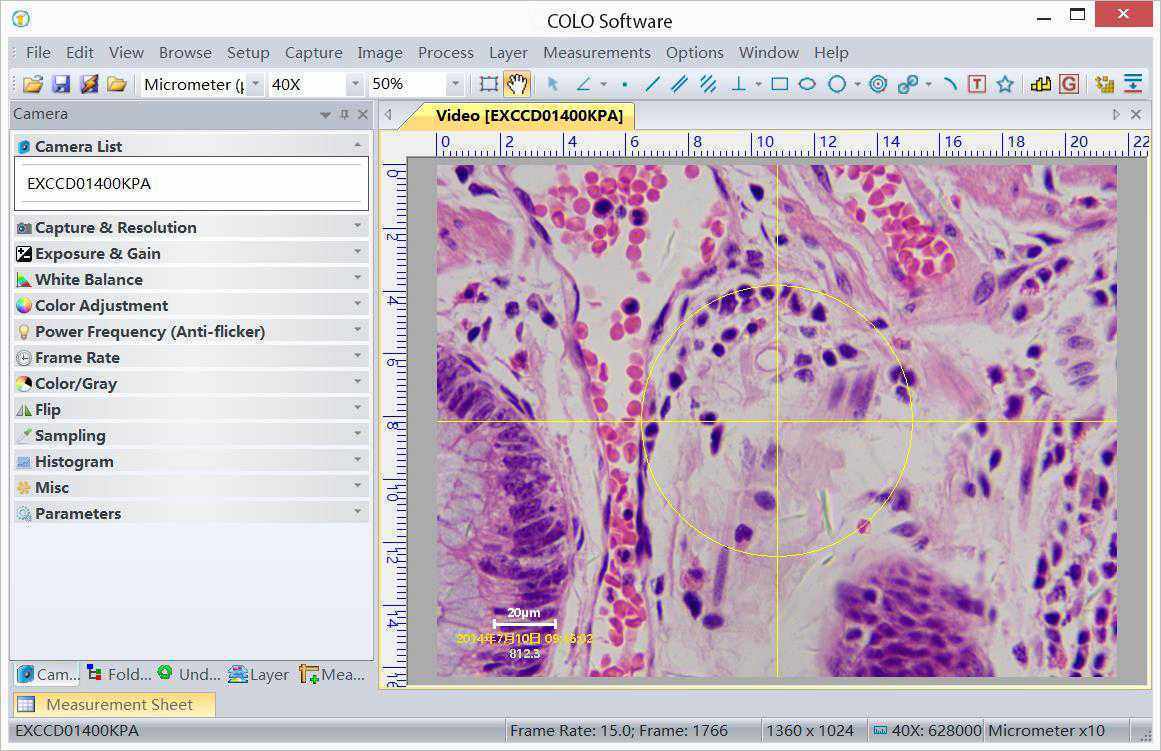
Task: Select the Rectangle drawing tool
Action: pyautogui.click(x=779, y=84)
